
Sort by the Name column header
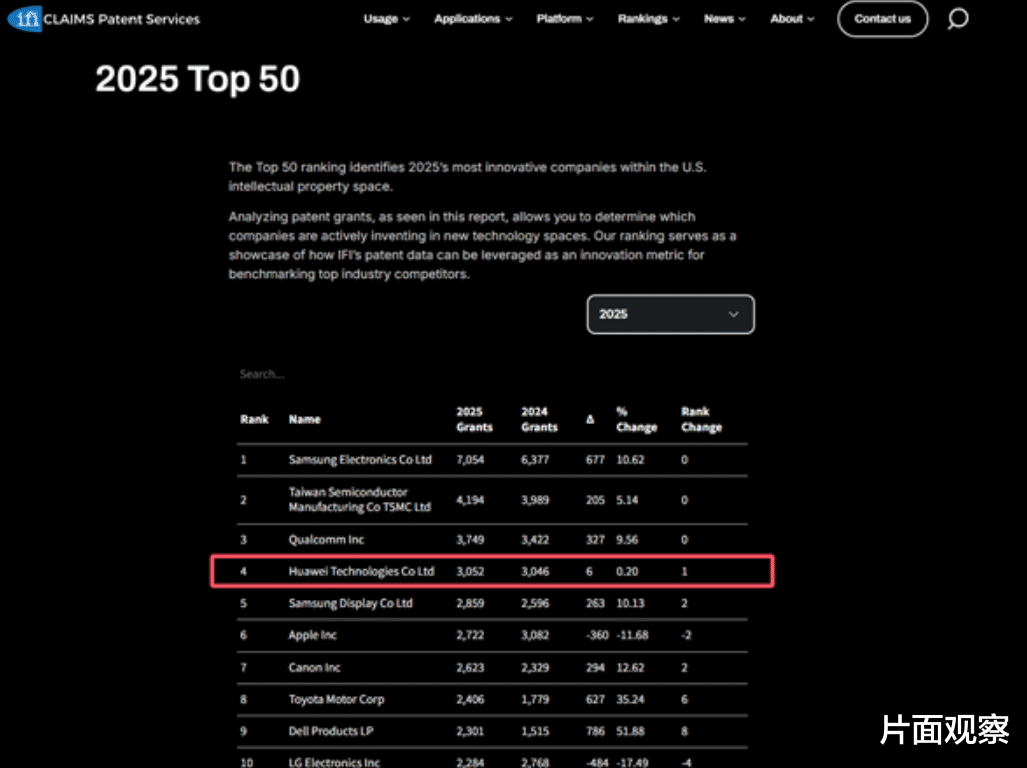305,419
